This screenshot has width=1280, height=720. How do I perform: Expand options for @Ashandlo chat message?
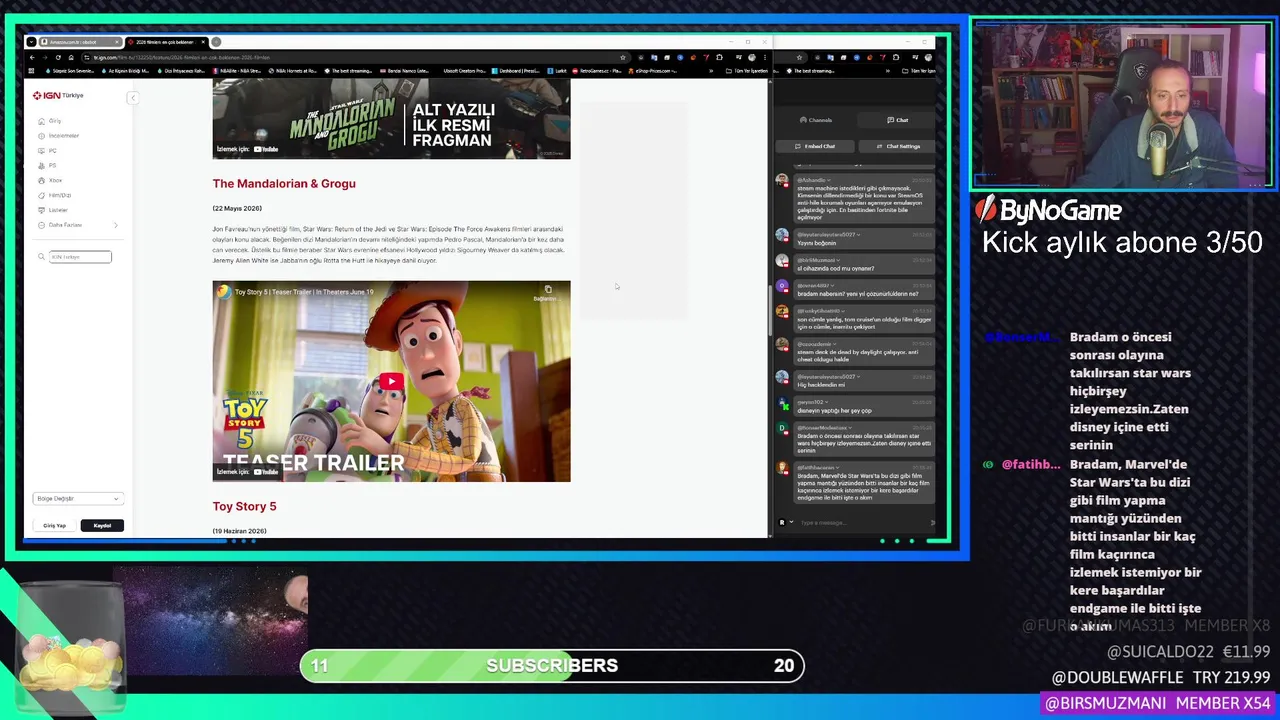(x=829, y=180)
